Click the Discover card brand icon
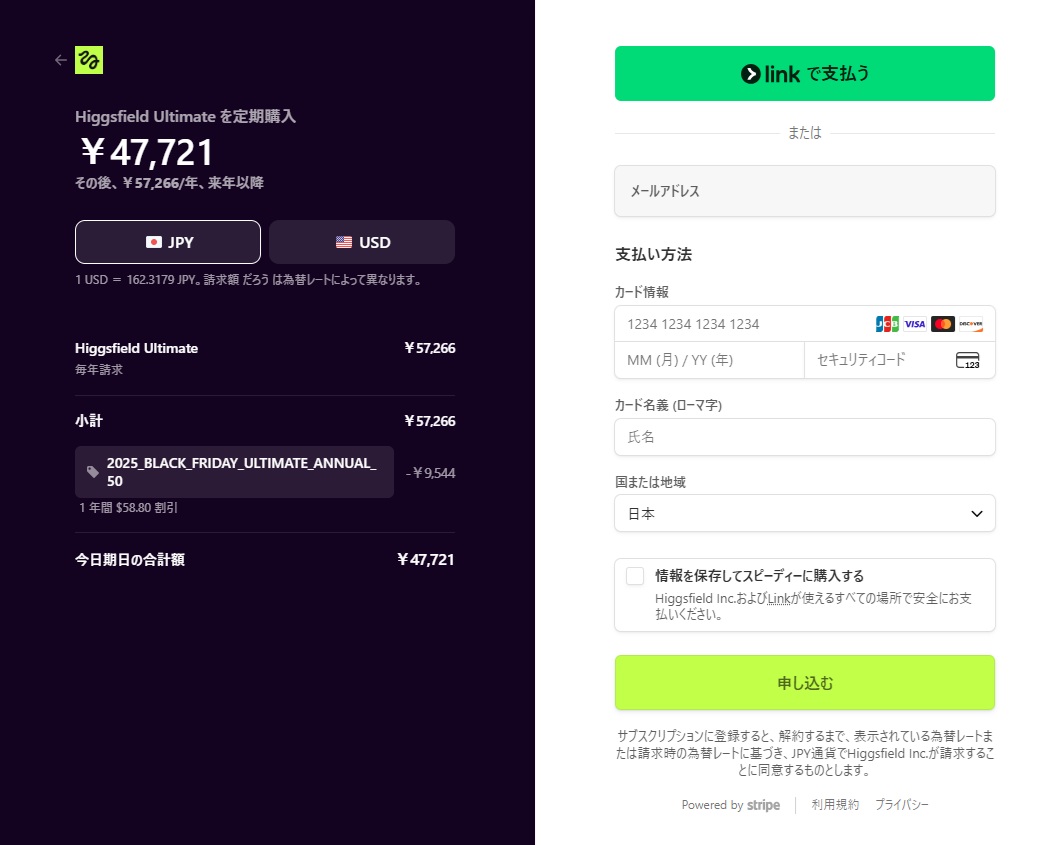The height and width of the screenshot is (845, 1056). 970,324
